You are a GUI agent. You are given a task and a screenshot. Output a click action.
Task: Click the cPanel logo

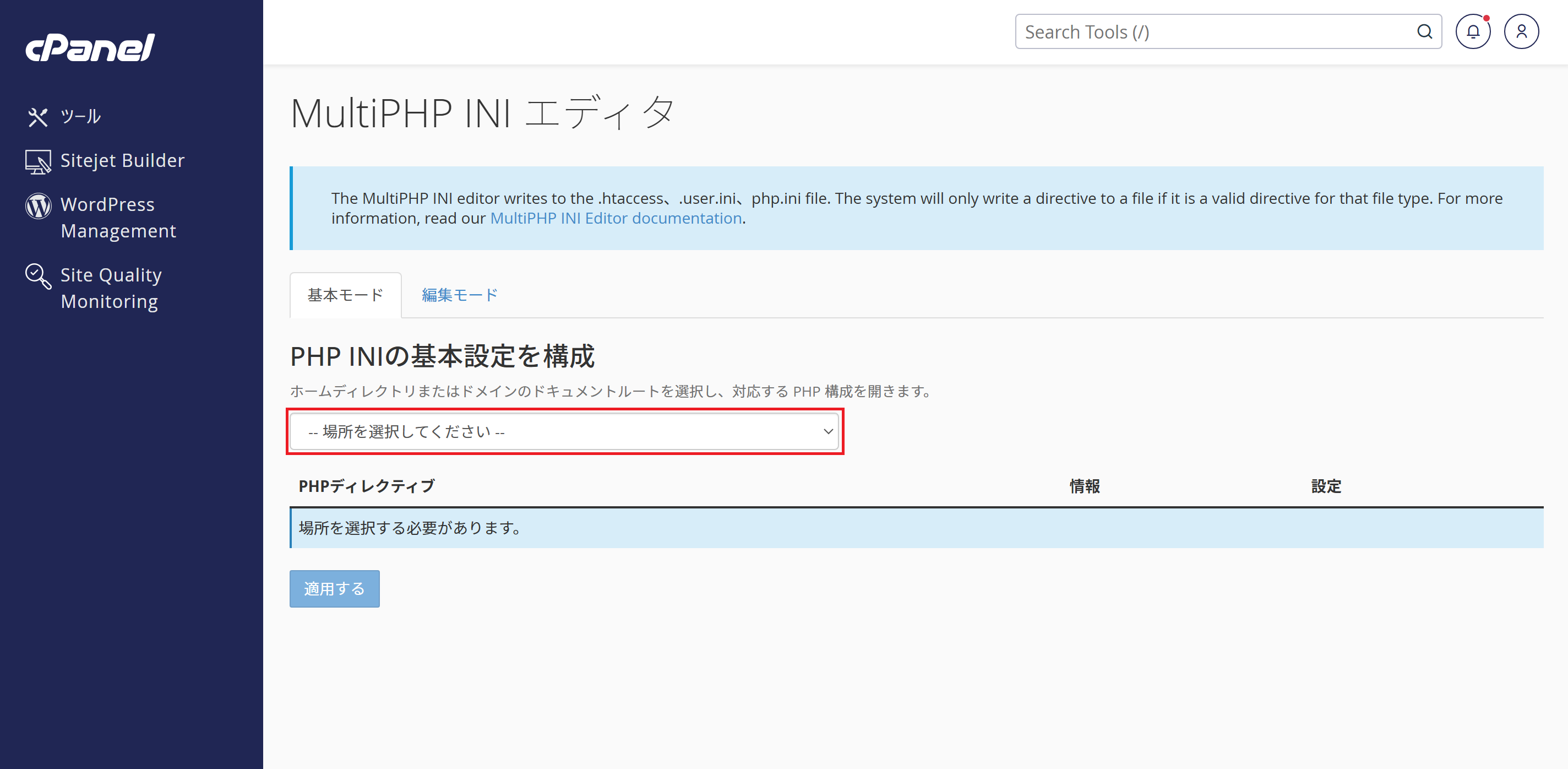pyautogui.click(x=90, y=47)
